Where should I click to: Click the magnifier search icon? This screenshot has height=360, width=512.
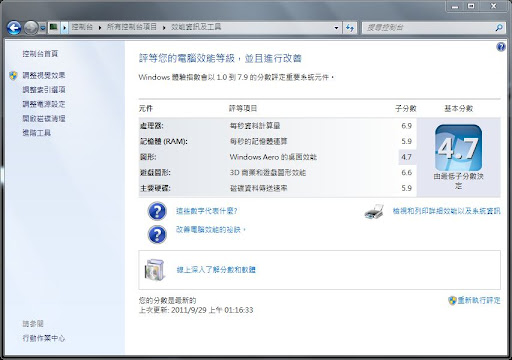pyautogui.click(x=499, y=28)
